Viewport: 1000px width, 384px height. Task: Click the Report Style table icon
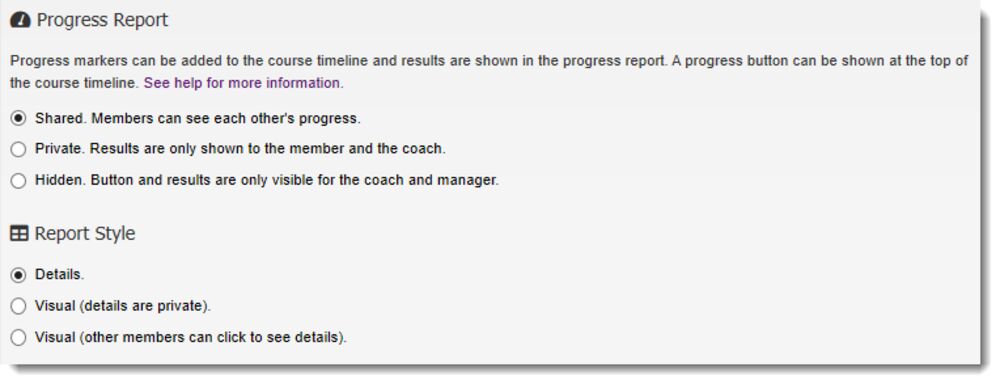(x=19, y=234)
